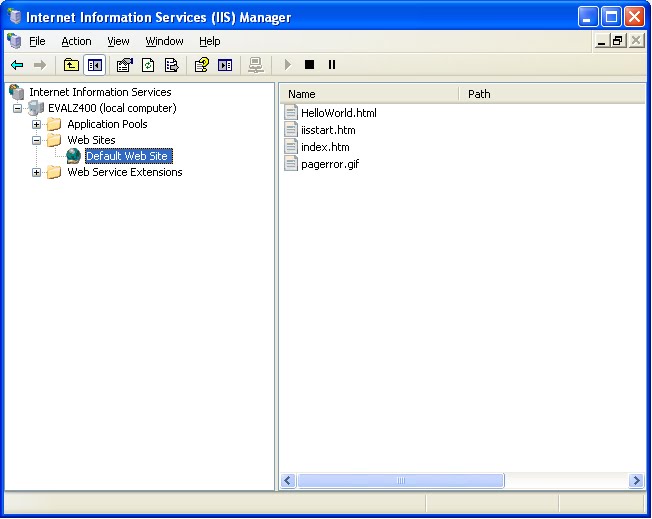Viewport: 652px width, 519px height.
Task: Expand the Web Service Extensions node
Action: point(37,172)
